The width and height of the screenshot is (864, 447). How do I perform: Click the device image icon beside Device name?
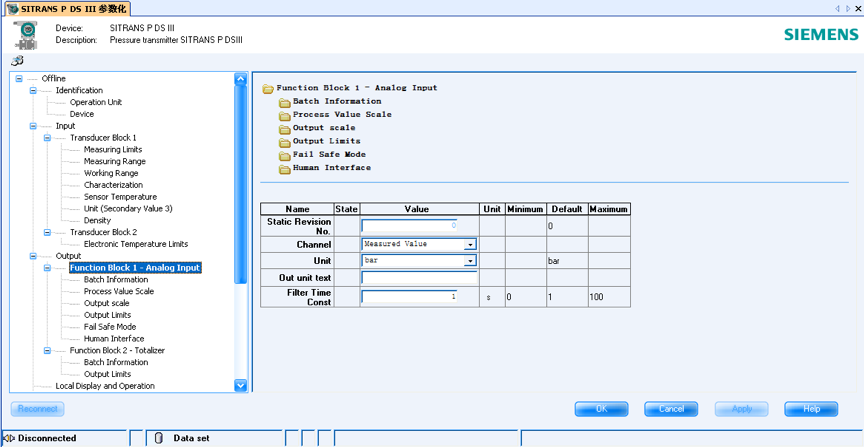(25, 35)
